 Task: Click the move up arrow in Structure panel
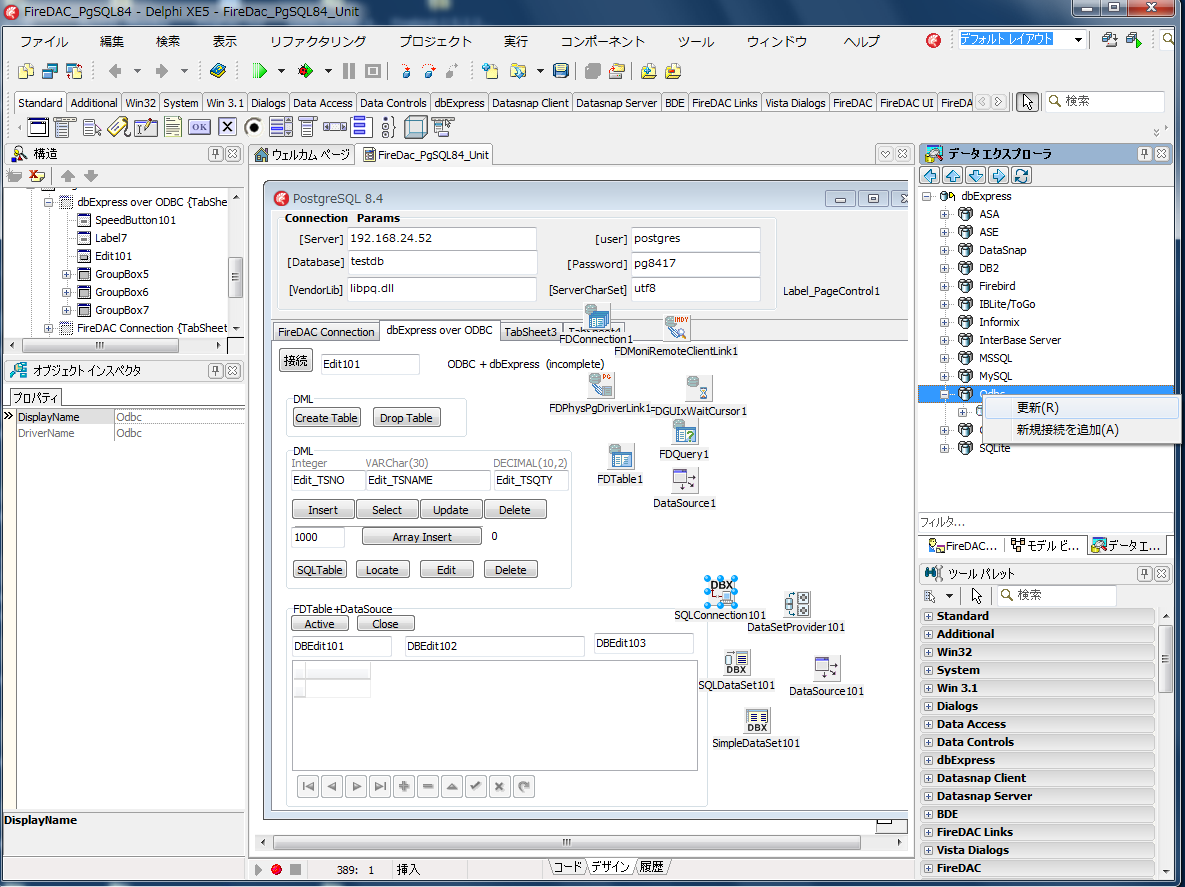point(68,176)
